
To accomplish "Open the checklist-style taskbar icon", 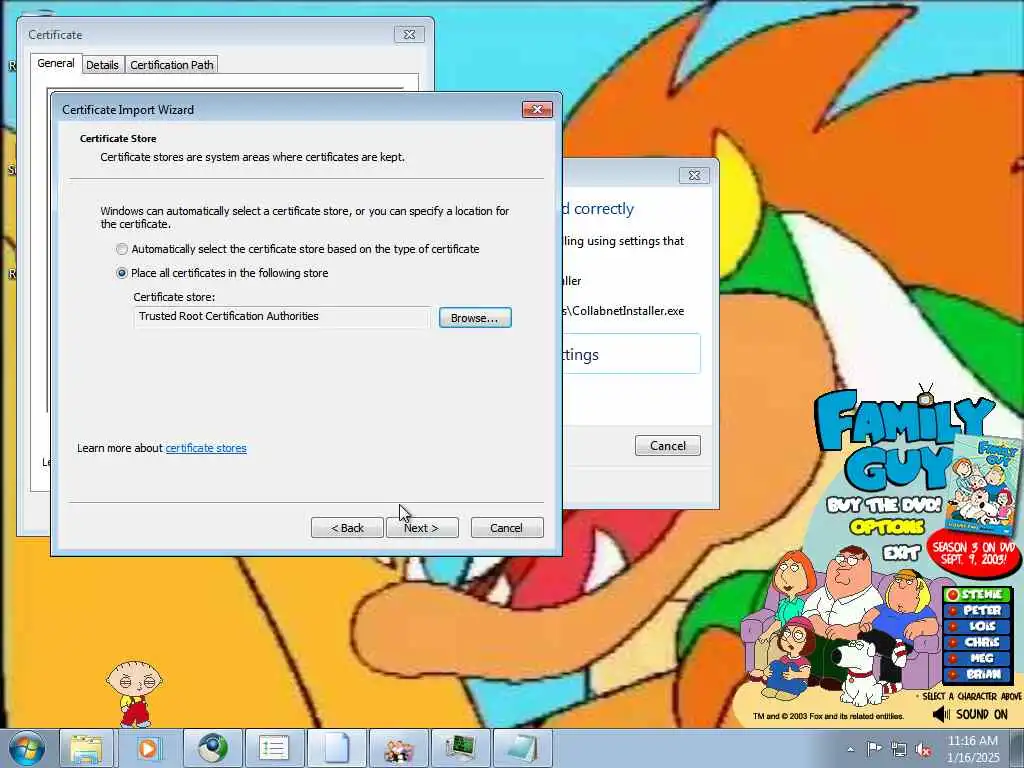I will tap(274, 748).
